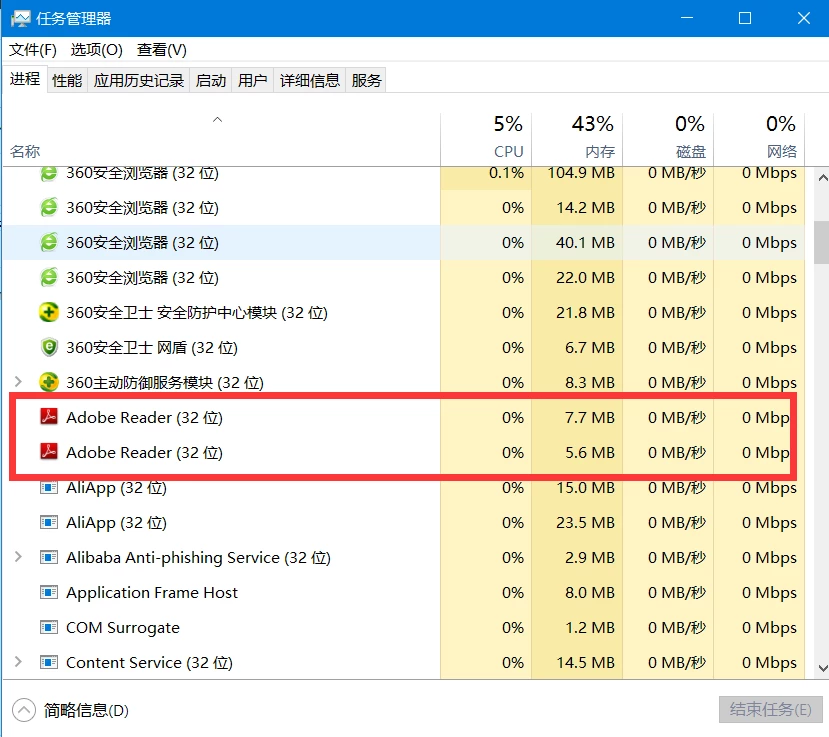Click the 1.2 MB memory cell
Viewport: 829px width, 737px height.
click(577, 628)
